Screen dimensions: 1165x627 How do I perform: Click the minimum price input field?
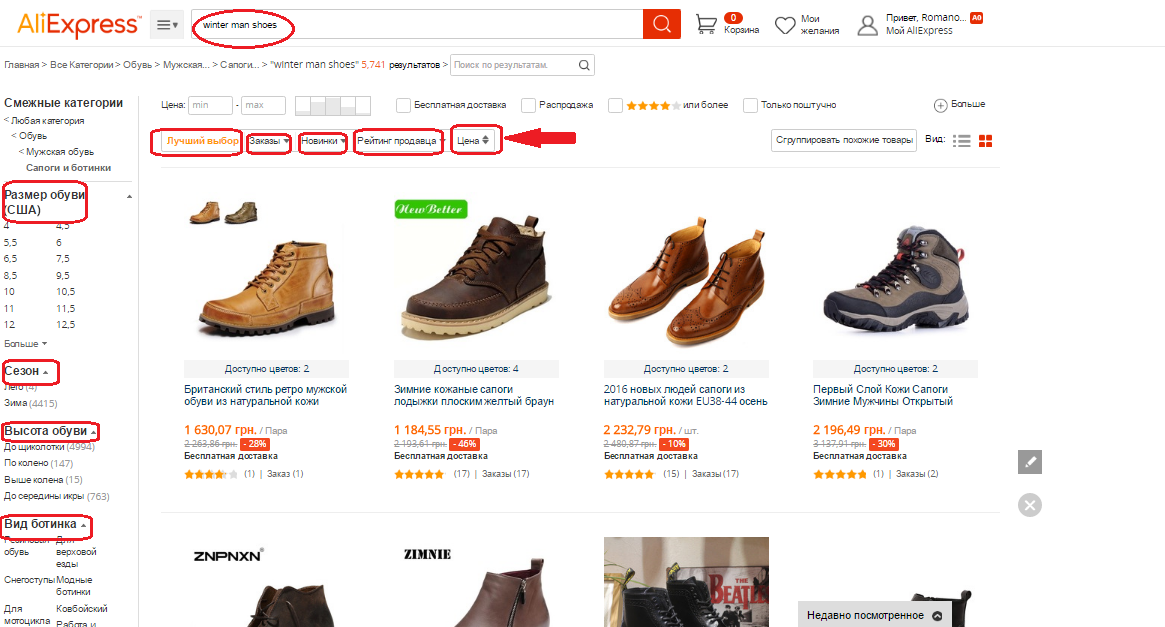coord(210,105)
